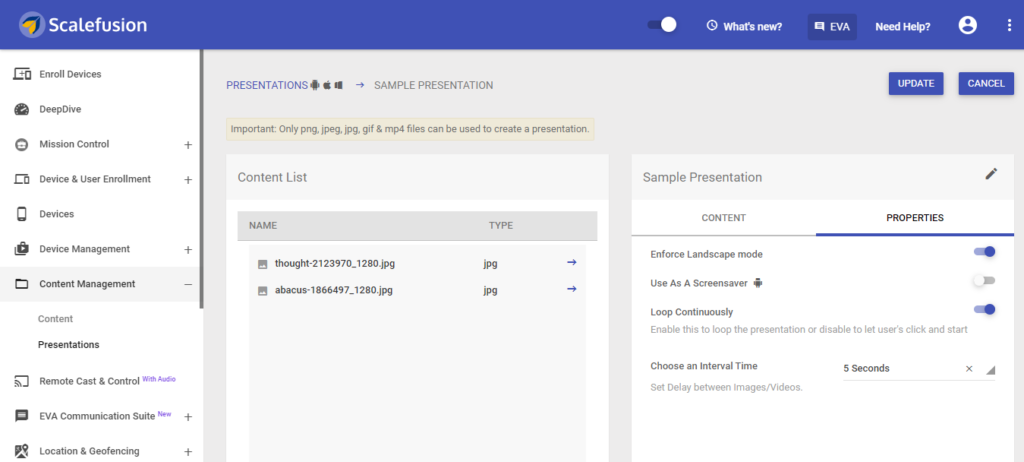Collapse the Content Management section

click(x=188, y=284)
